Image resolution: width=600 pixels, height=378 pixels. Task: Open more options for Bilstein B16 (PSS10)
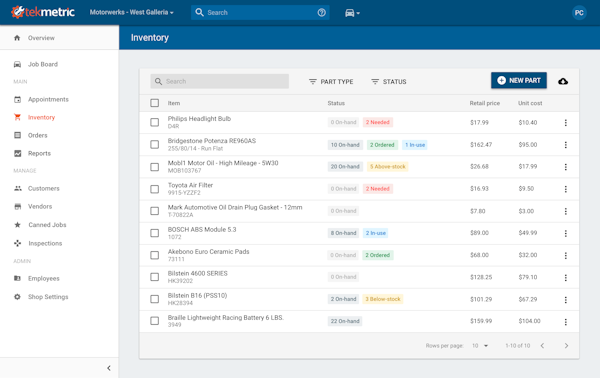(x=566, y=300)
